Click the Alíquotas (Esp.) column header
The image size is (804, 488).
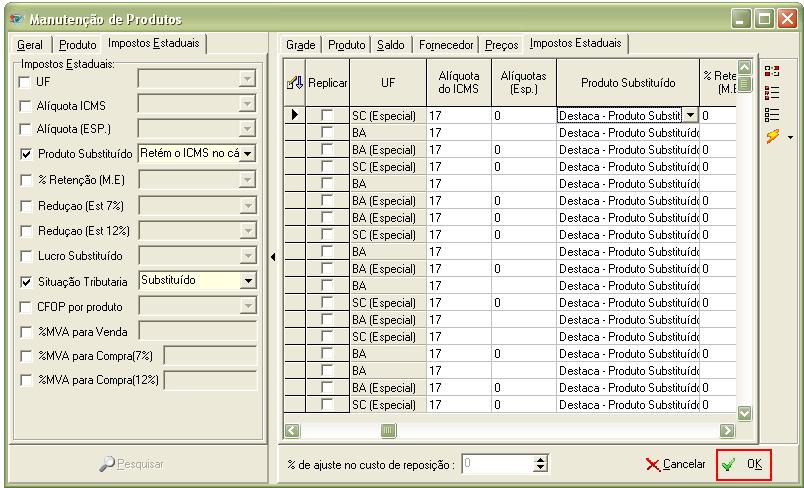click(524, 83)
